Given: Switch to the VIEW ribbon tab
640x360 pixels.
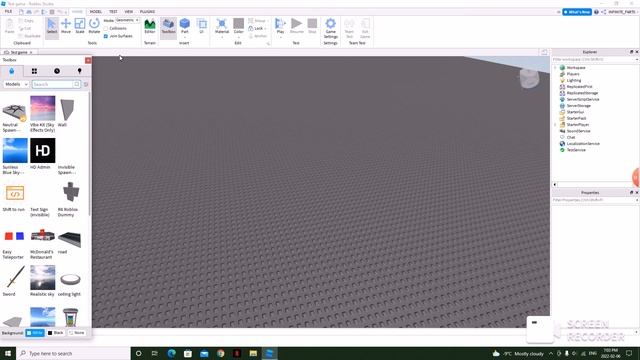Looking at the screenshot, I should pos(129,11).
